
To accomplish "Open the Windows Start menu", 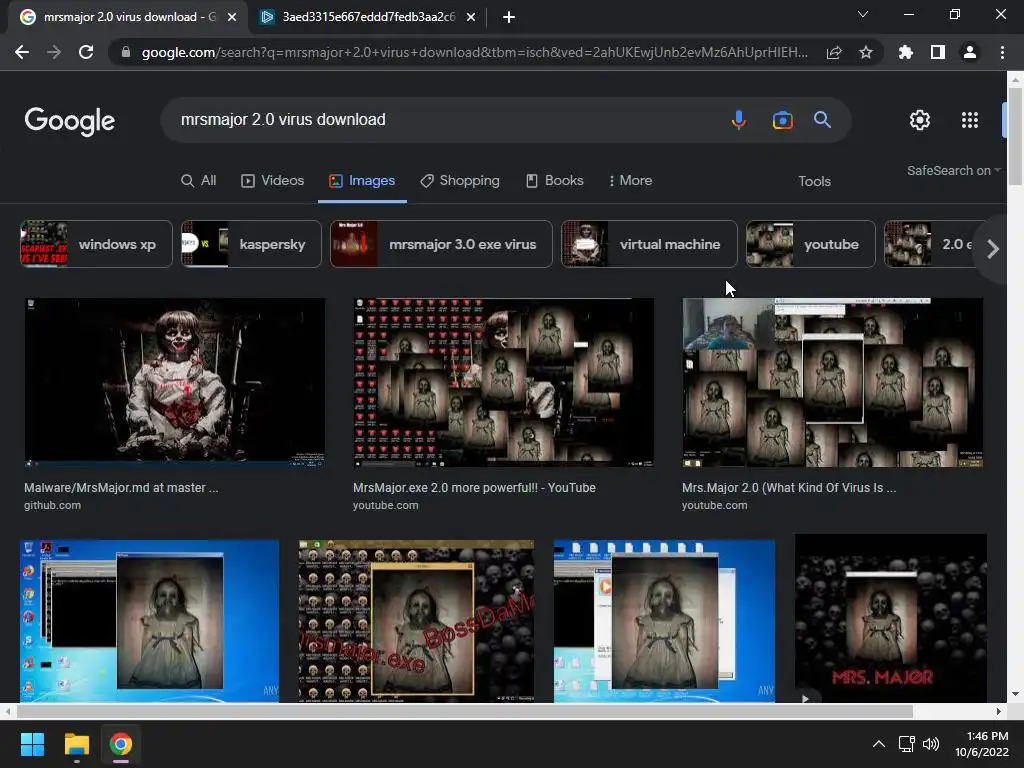I will (32, 744).
